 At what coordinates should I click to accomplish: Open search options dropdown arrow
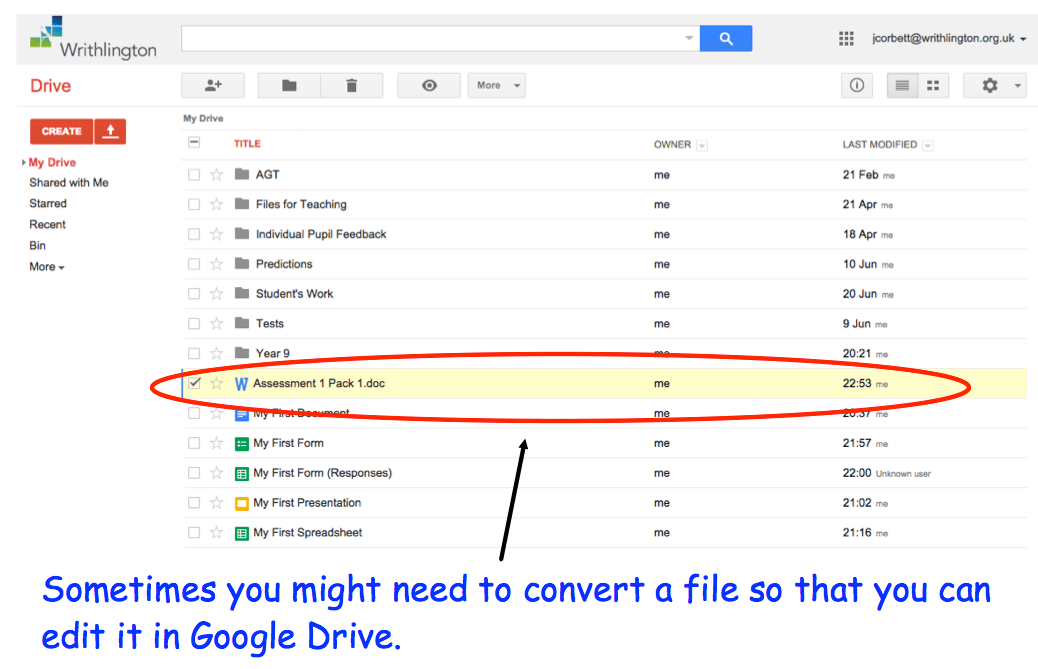tap(688, 38)
